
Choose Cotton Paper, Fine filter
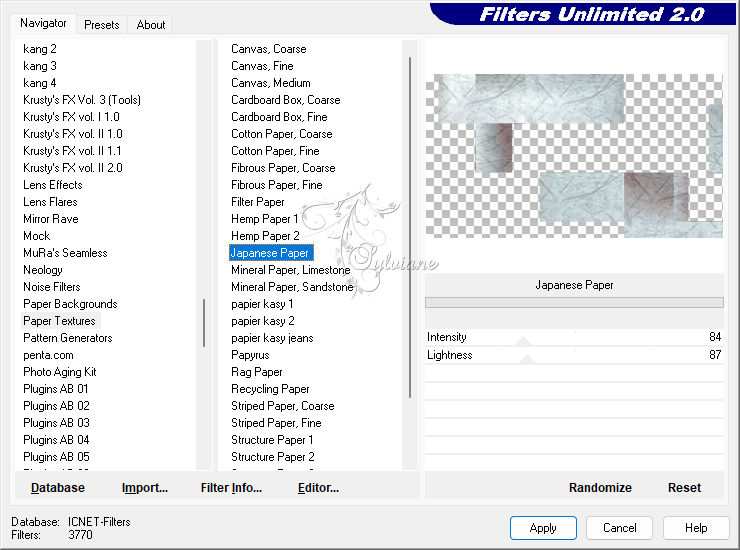click(275, 151)
